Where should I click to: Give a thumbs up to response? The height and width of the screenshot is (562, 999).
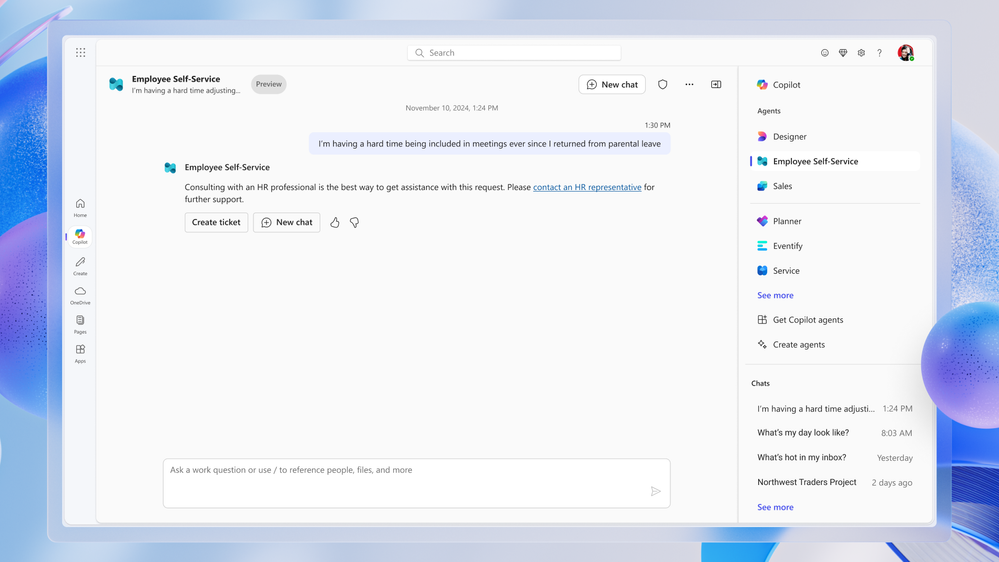tap(334, 222)
